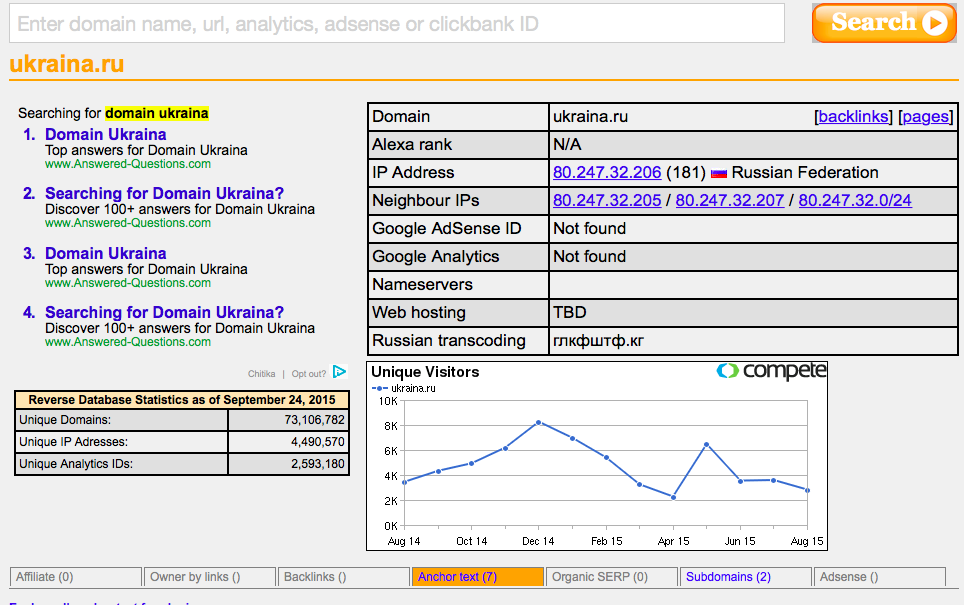Screen dimensions: 964x605
Task: Open the 80.247.32.0/24 subnet link
Action: (x=855, y=200)
